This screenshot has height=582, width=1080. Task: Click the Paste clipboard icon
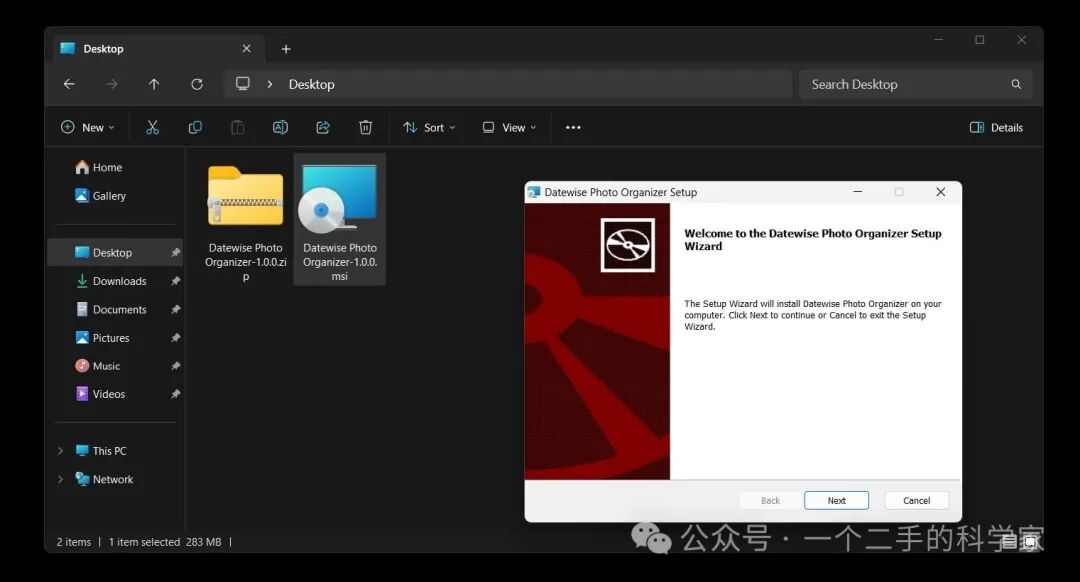[x=238, y=127]
